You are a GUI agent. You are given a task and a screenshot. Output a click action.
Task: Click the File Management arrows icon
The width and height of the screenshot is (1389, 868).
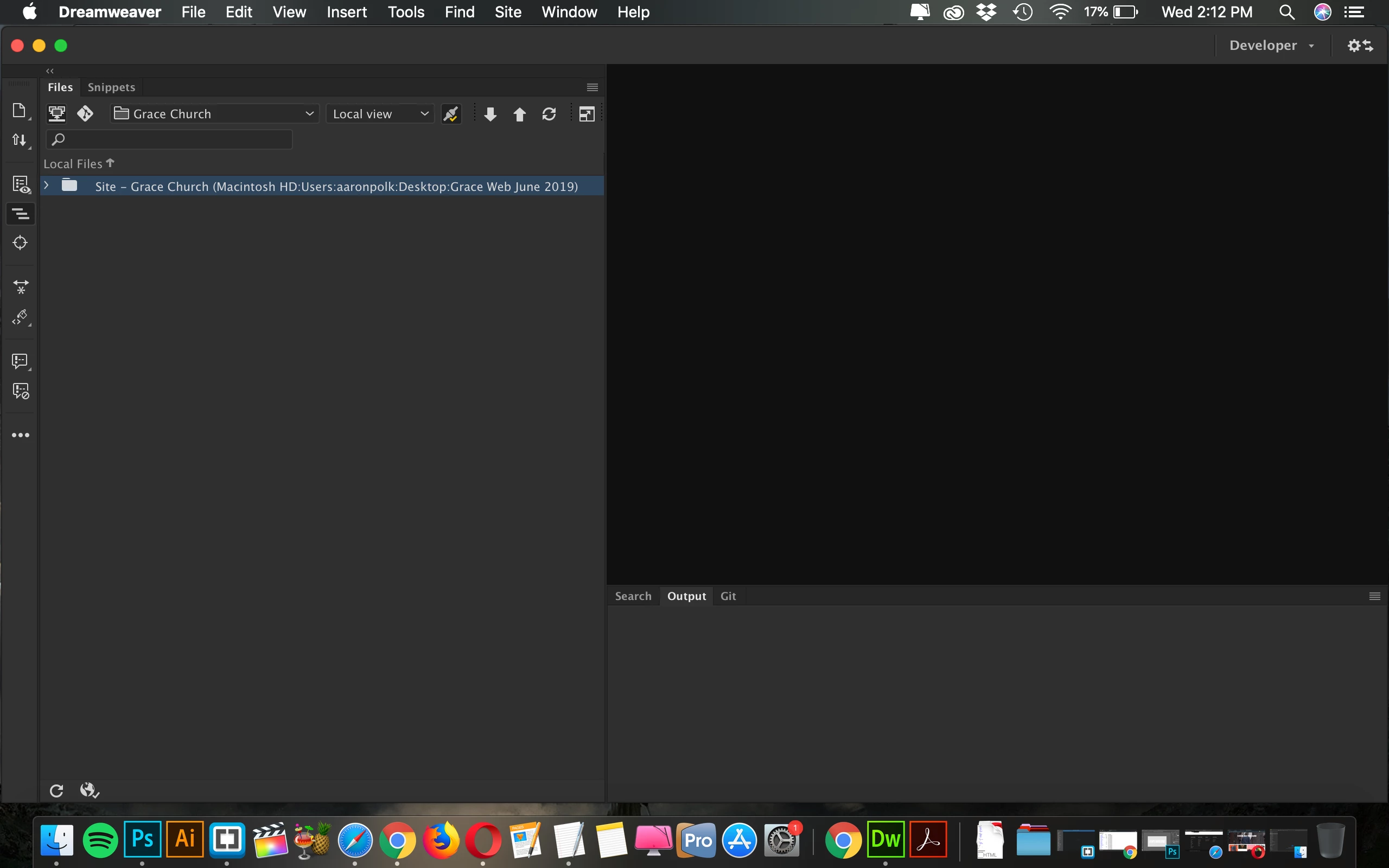[x=20, y=140]
